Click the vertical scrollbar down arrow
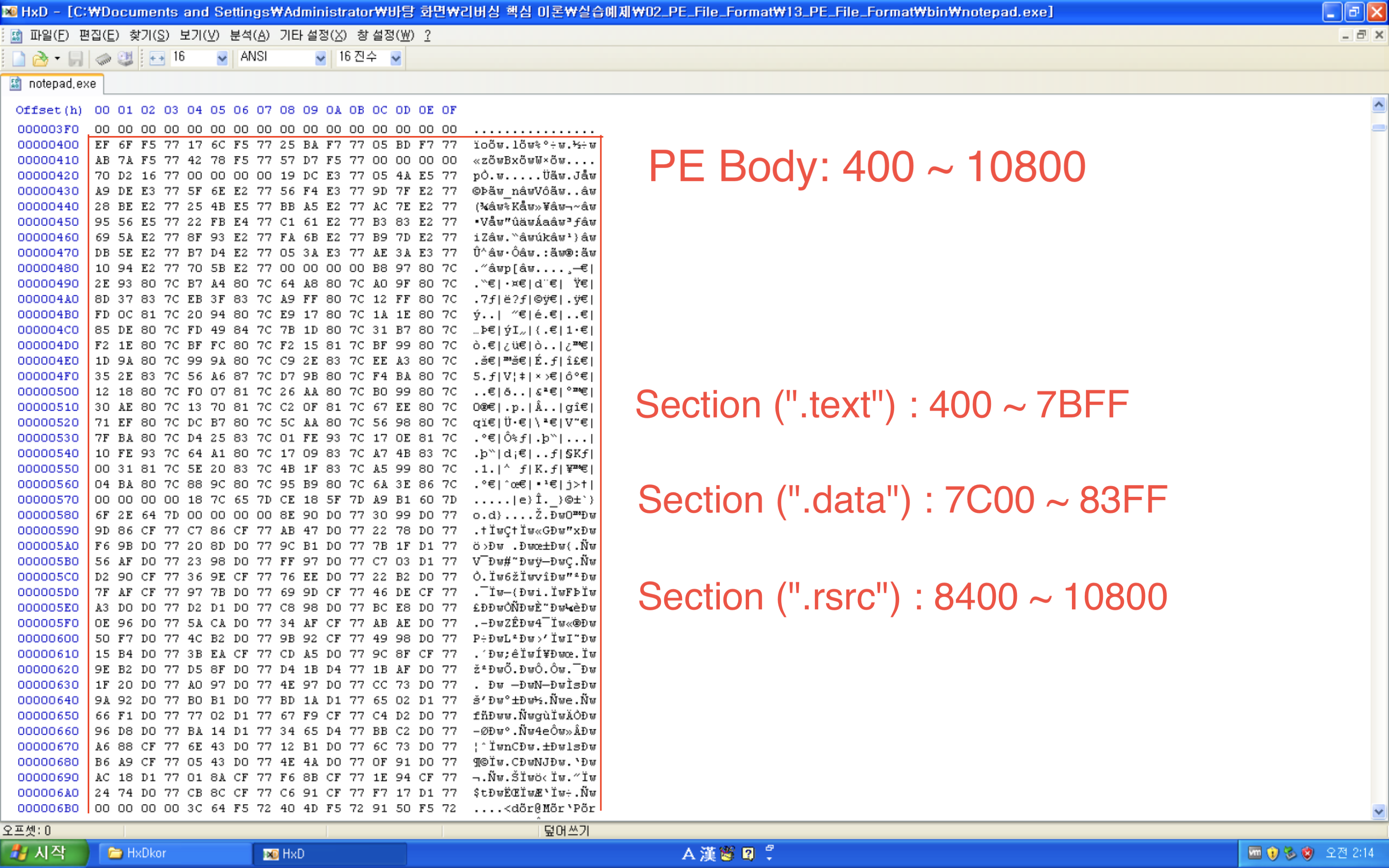Screen dimensions: 1389x868 1379,811
